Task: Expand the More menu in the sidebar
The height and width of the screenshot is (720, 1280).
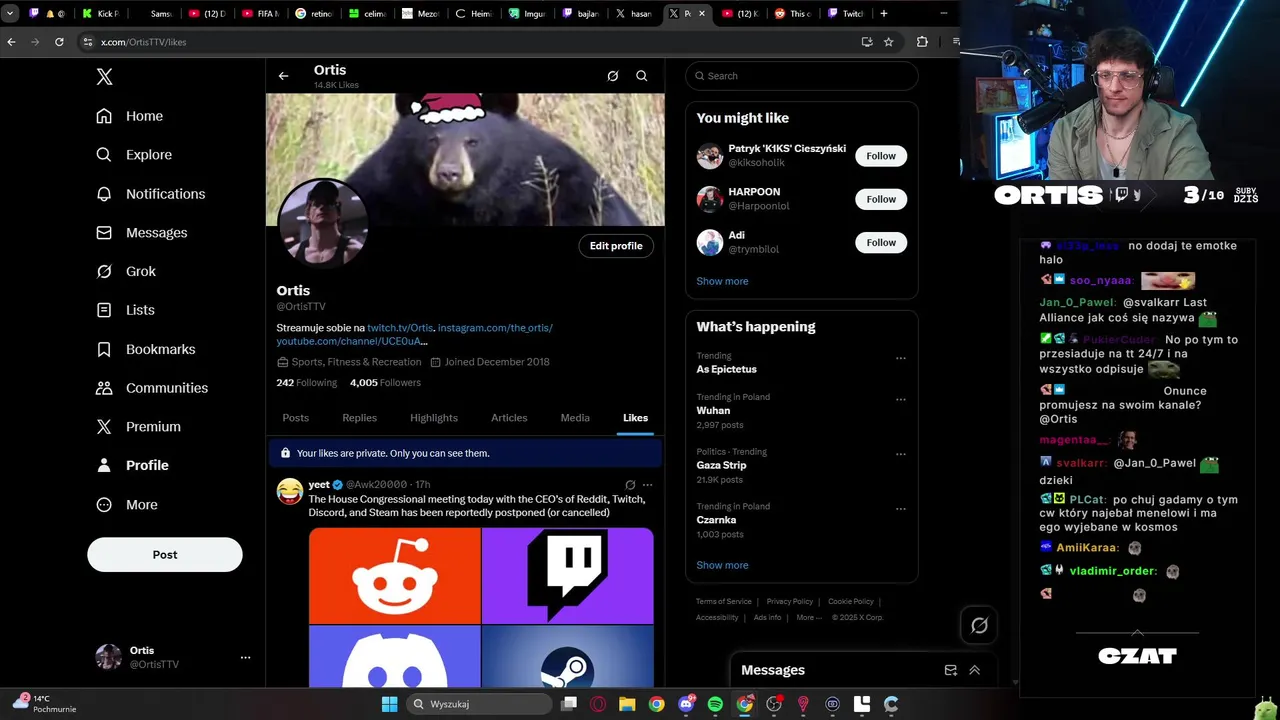Action: tap(126, 505)
